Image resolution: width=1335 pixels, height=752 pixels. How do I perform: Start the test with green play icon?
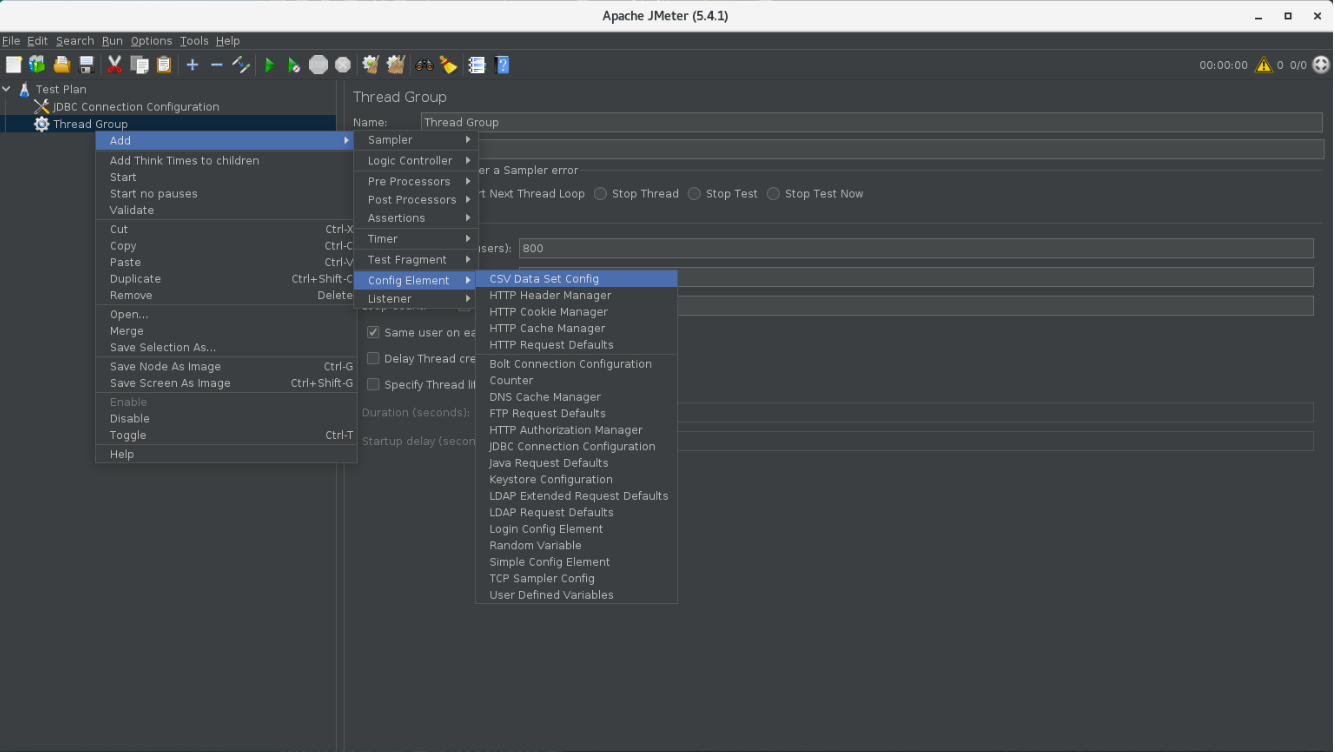(x=269, y=65)
